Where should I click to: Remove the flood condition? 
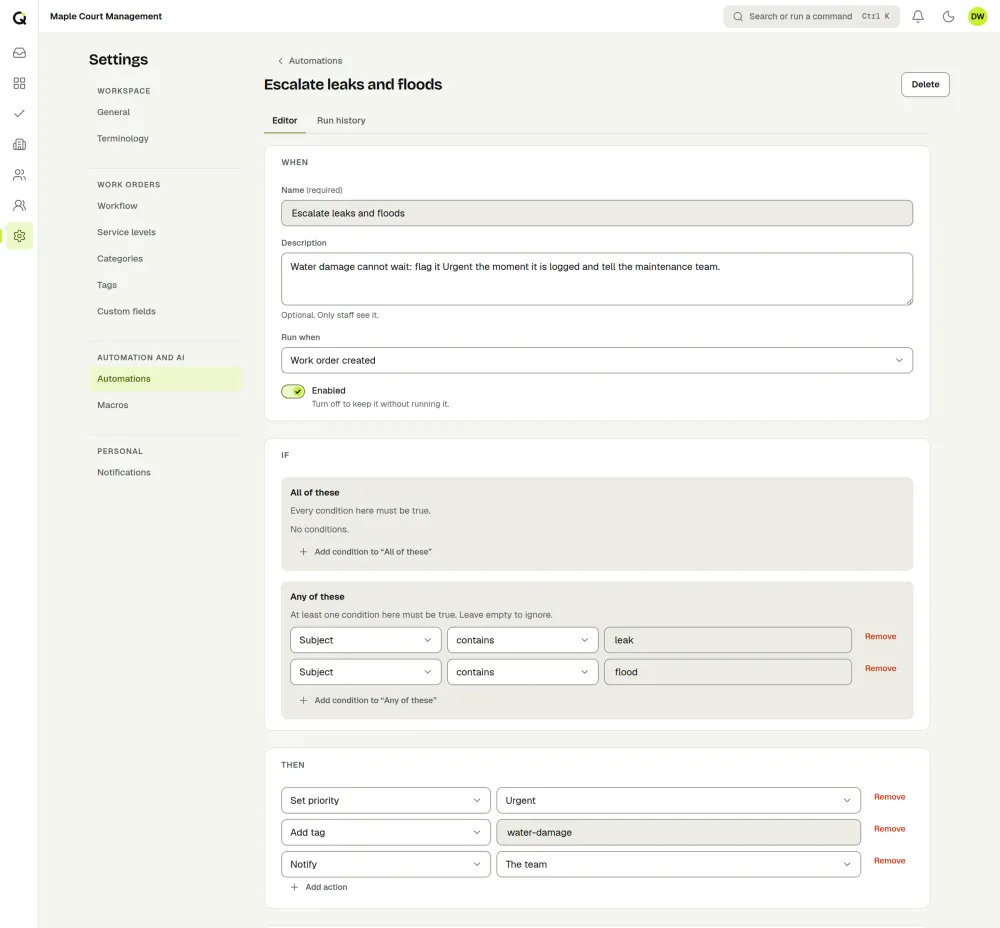[880, 668]
